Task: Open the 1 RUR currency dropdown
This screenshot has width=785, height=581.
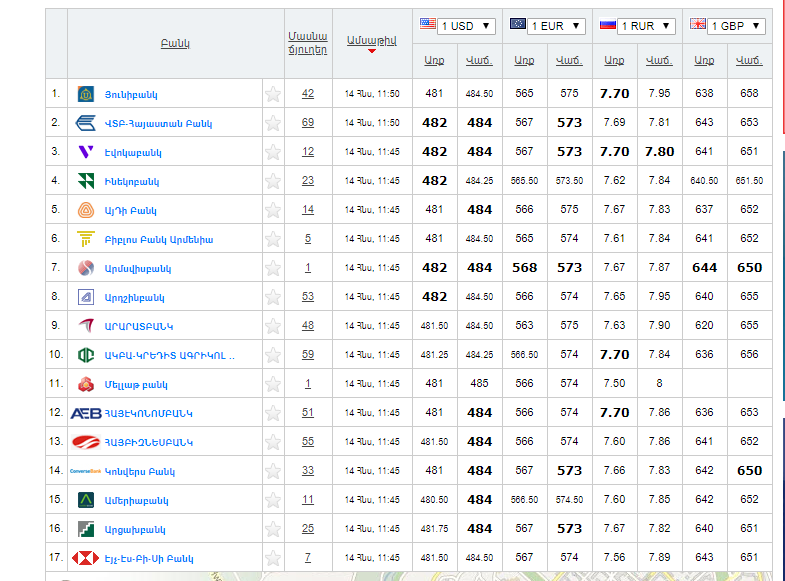Action: pyautogui.click(x=646, y=26)
